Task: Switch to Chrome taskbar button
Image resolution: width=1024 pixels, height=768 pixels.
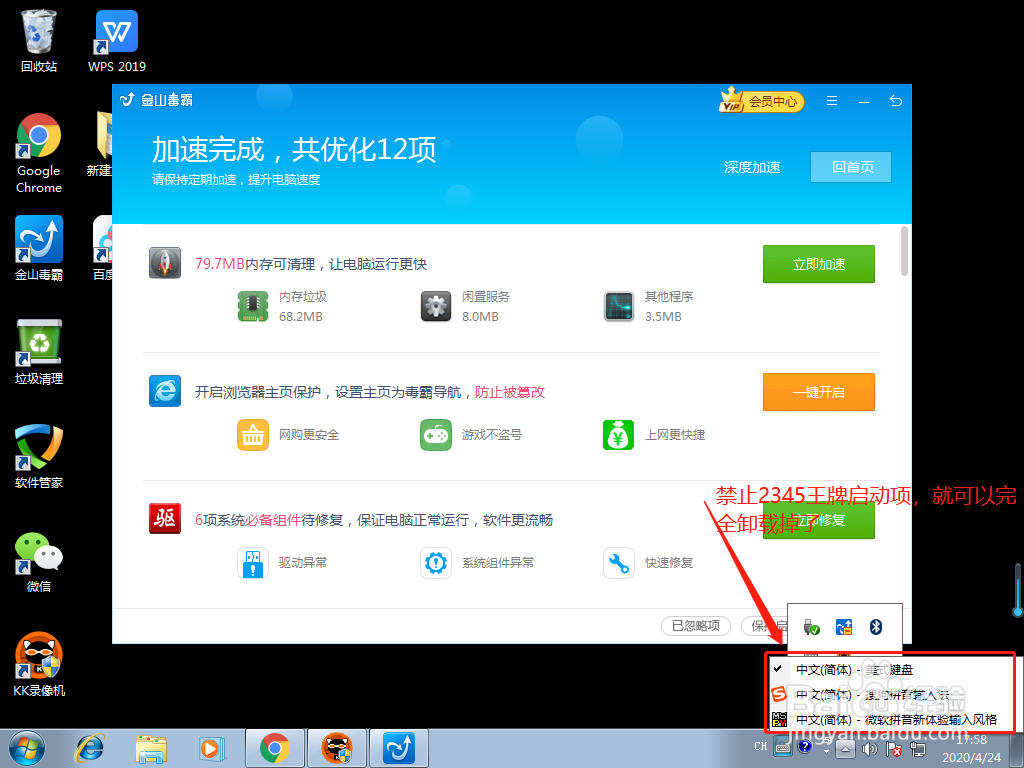Action: 274,748
